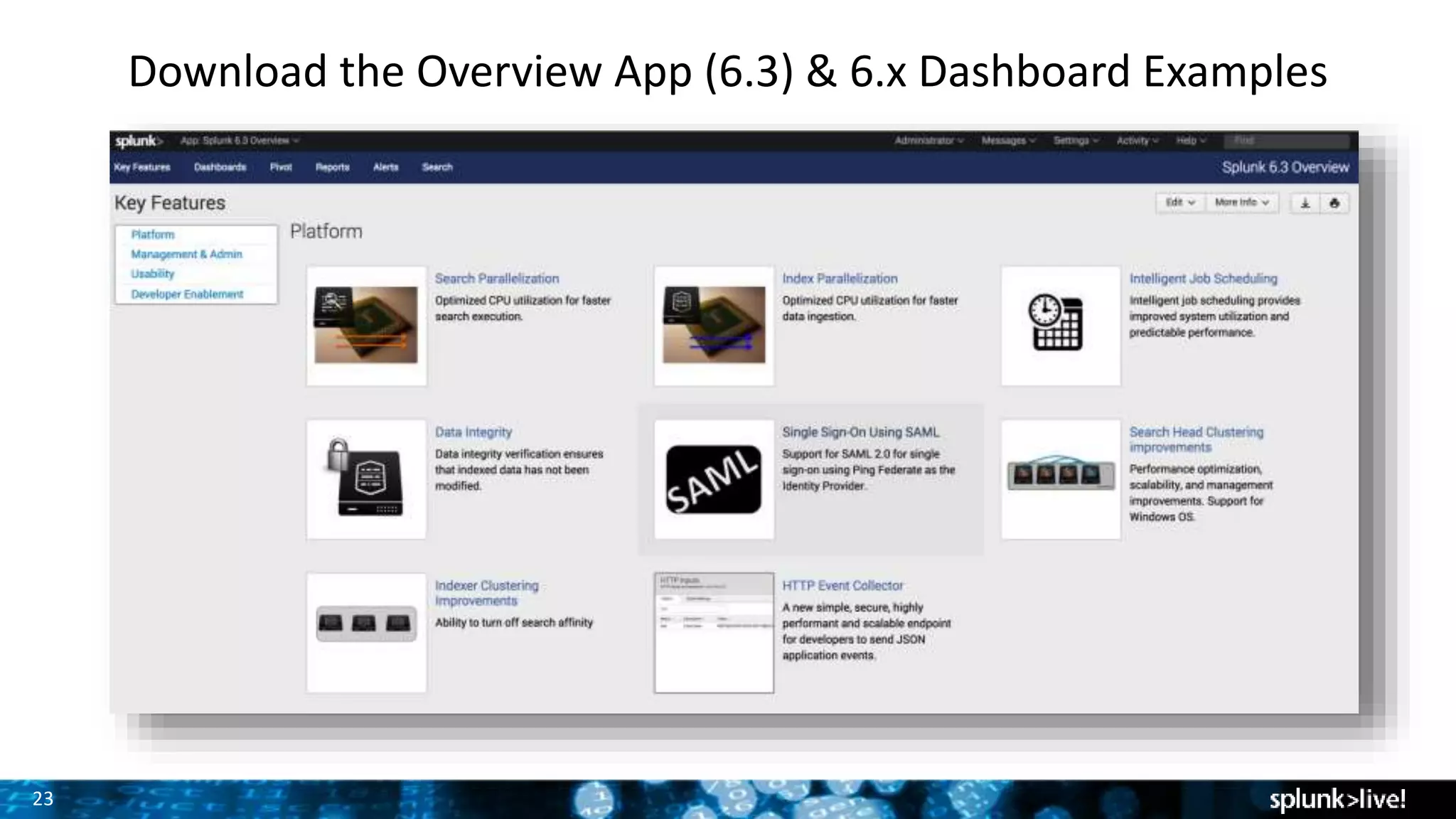Expand the Settings menu
The image size is (1456, 819).
pyautogui.click(x=1076, y=141)
